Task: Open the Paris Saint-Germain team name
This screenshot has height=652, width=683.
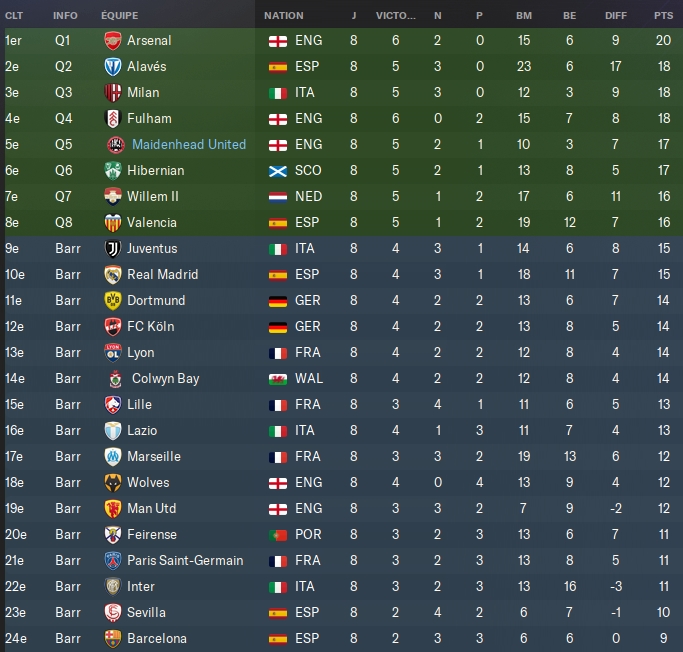Action: pos(185,561)
